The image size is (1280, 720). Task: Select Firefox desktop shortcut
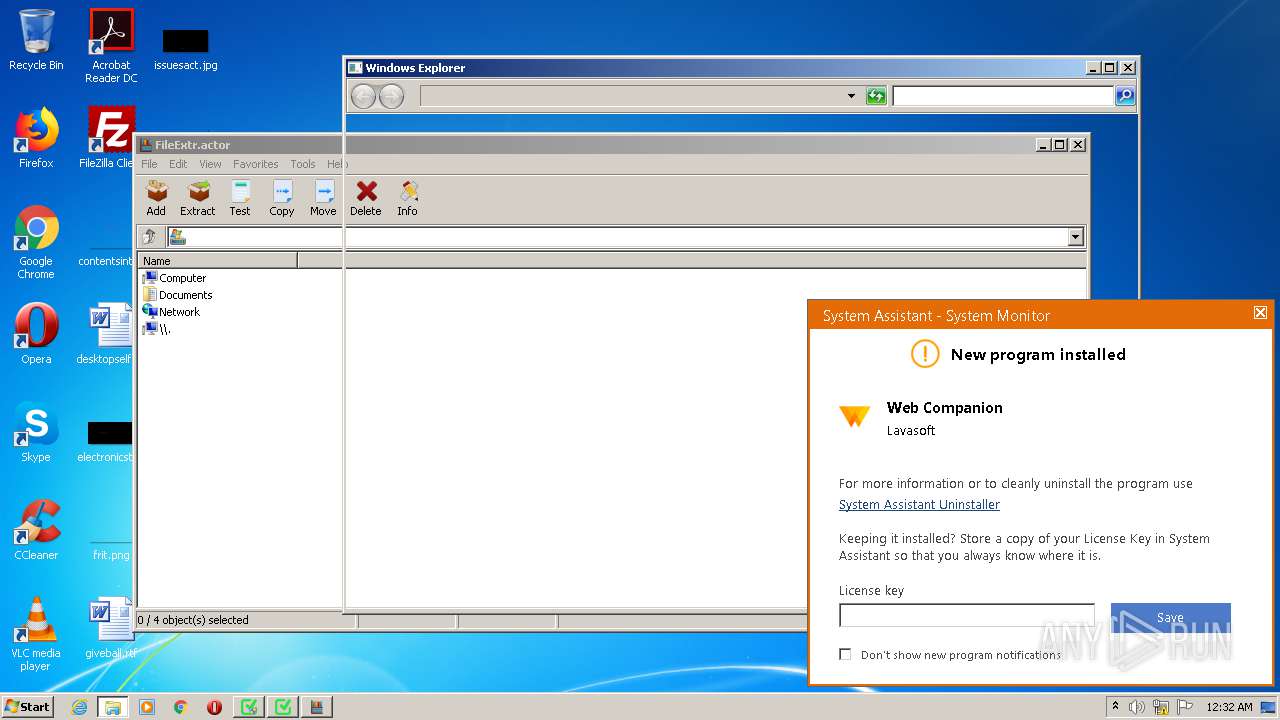(x=36, y=138)
